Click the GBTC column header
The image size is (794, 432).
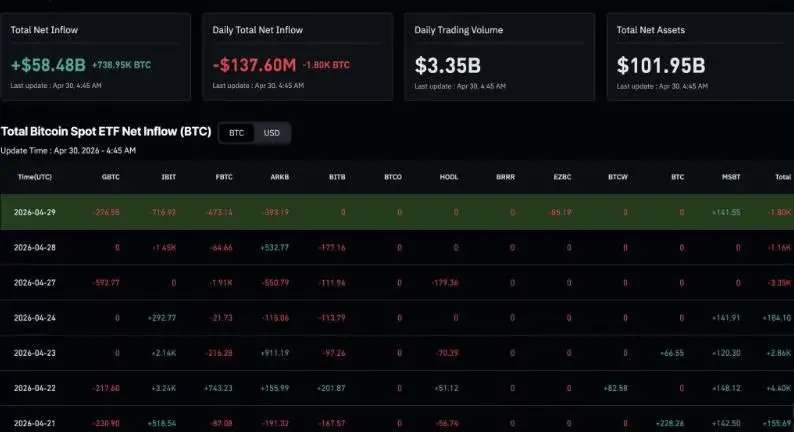[110, 177]
